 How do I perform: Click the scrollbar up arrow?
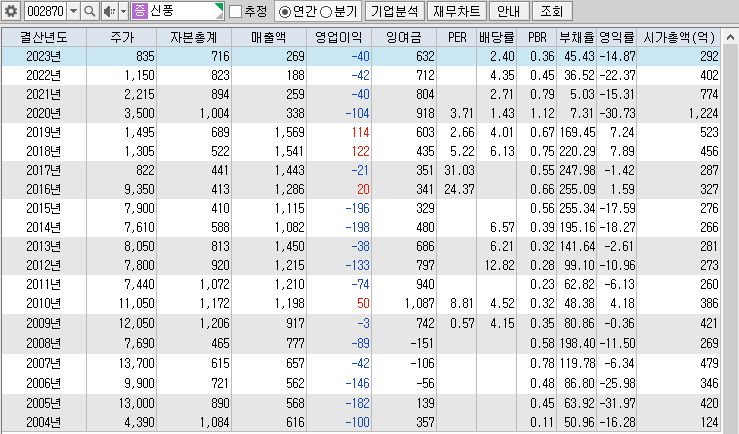coord(730,37)
